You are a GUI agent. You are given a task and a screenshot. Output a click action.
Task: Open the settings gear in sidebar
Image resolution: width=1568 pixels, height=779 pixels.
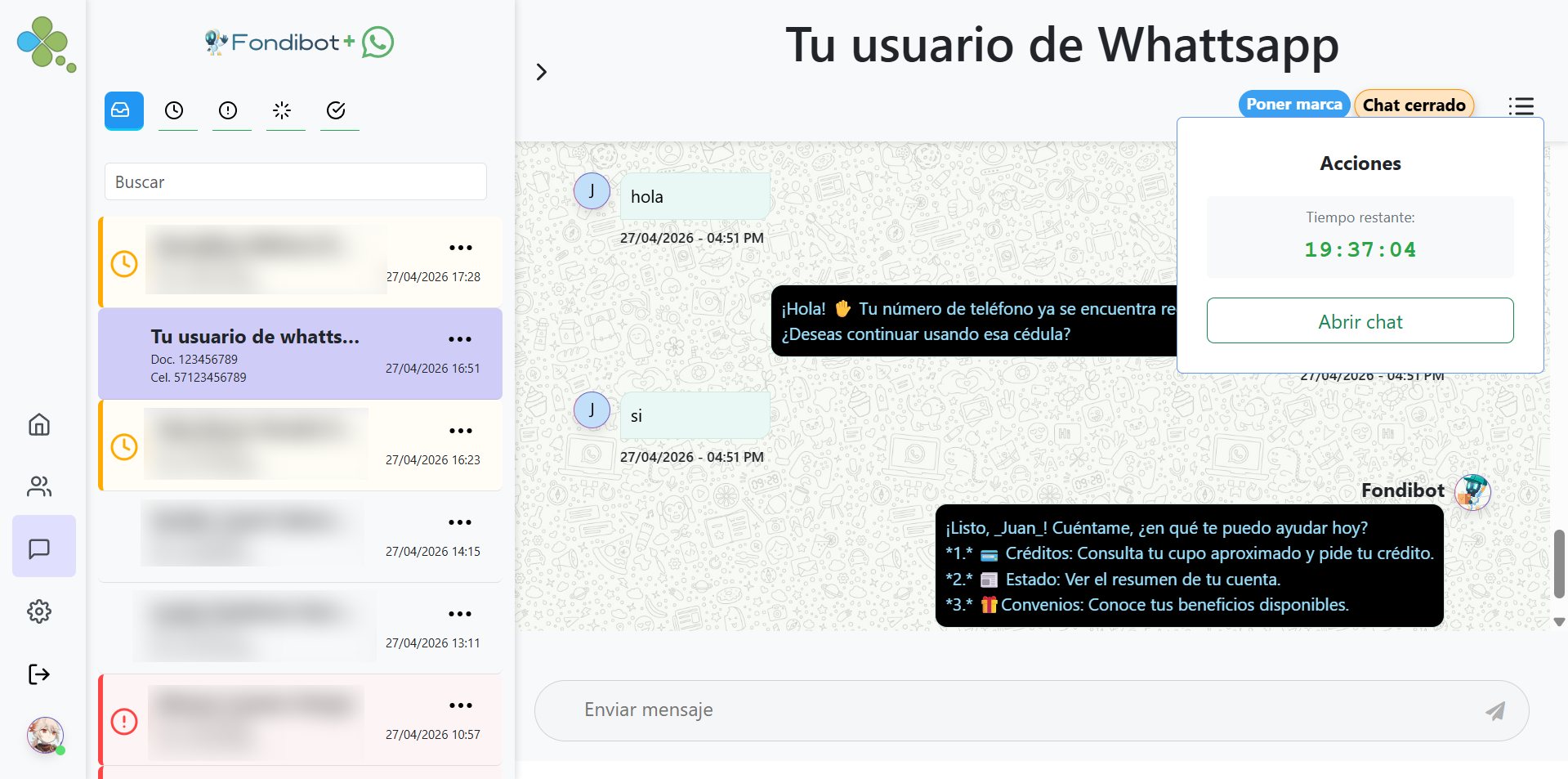(x=39, y=611)
